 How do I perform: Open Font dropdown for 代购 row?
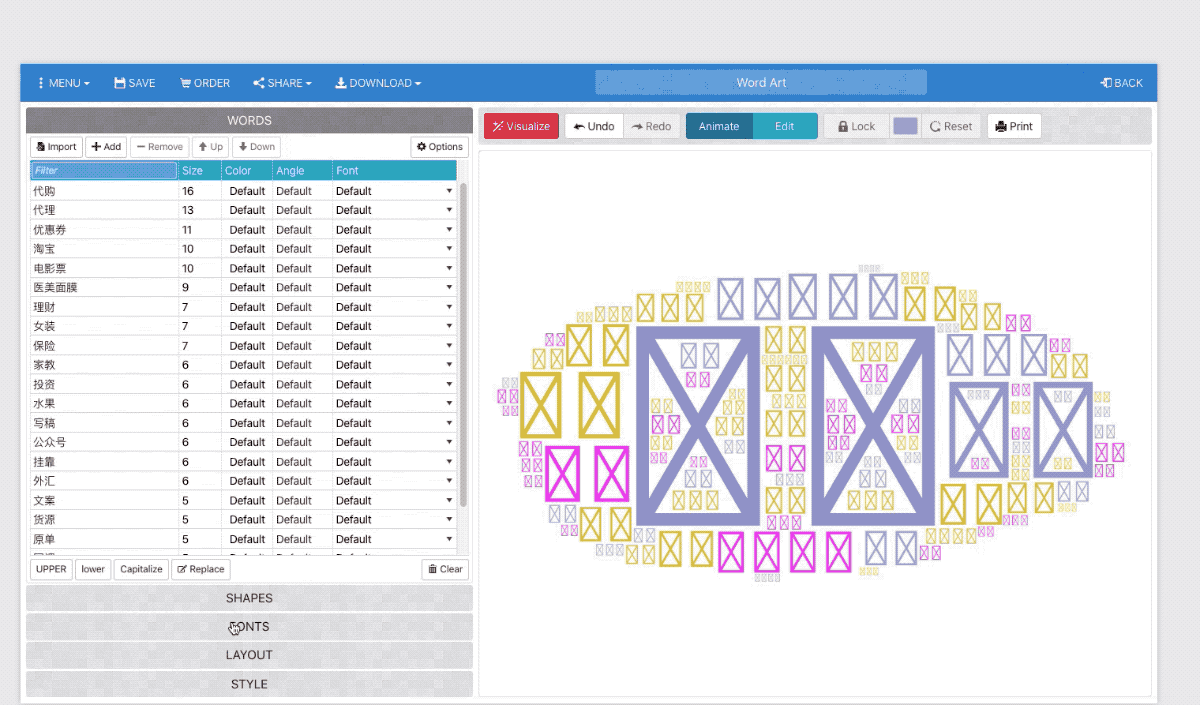[394, 191]
